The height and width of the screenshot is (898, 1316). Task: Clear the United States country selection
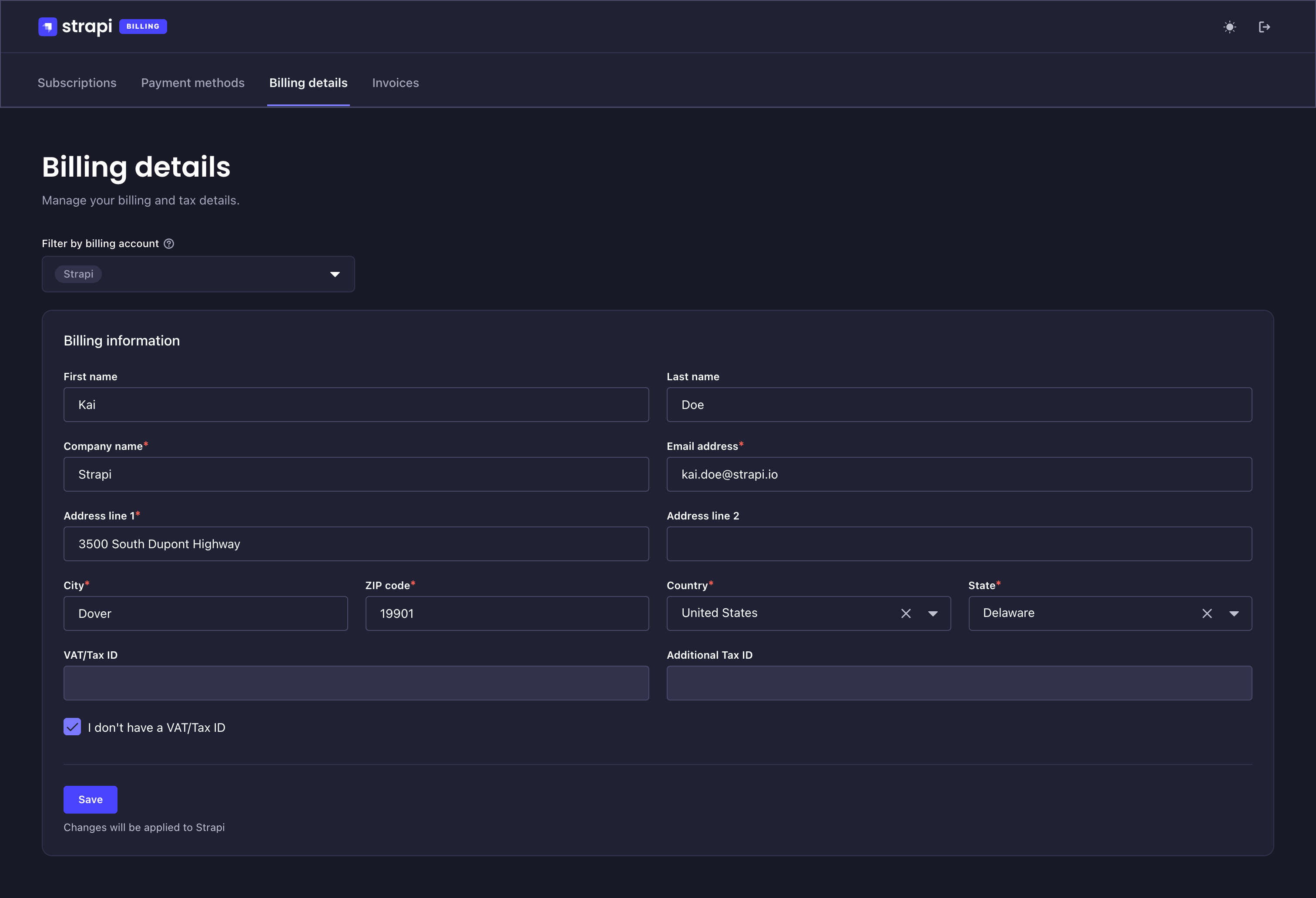(x=906, y=613)
